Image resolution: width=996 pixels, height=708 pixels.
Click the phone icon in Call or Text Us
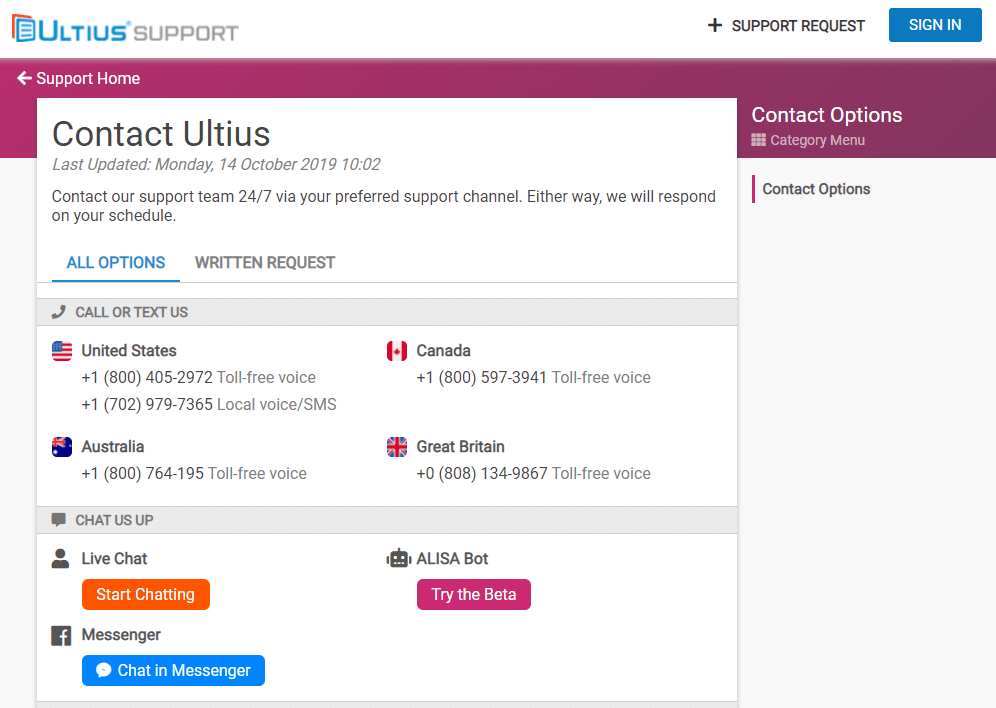[x=58, y=312]
